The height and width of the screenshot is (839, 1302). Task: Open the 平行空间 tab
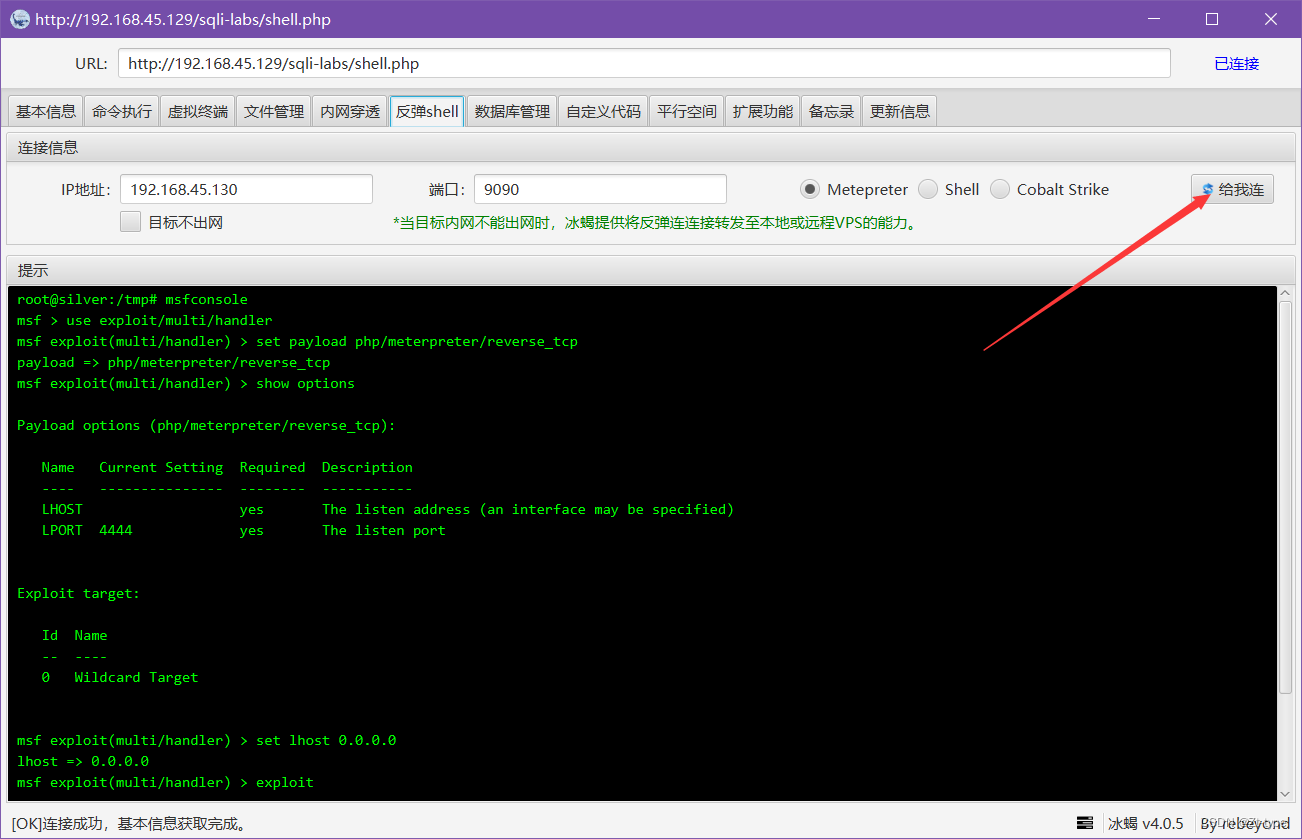point(686,111)
